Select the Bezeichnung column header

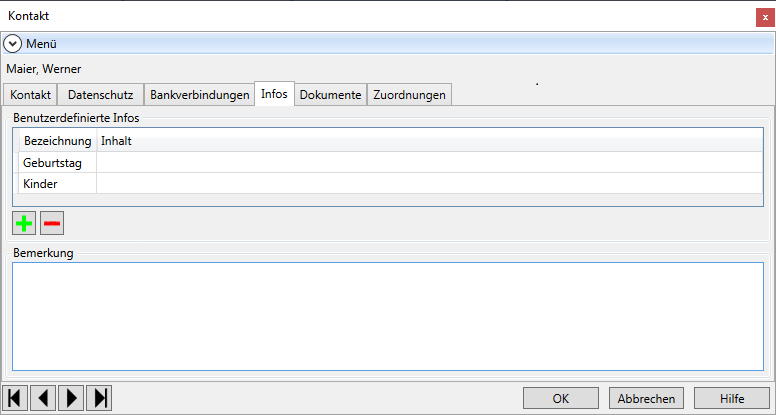click(57, 141)
